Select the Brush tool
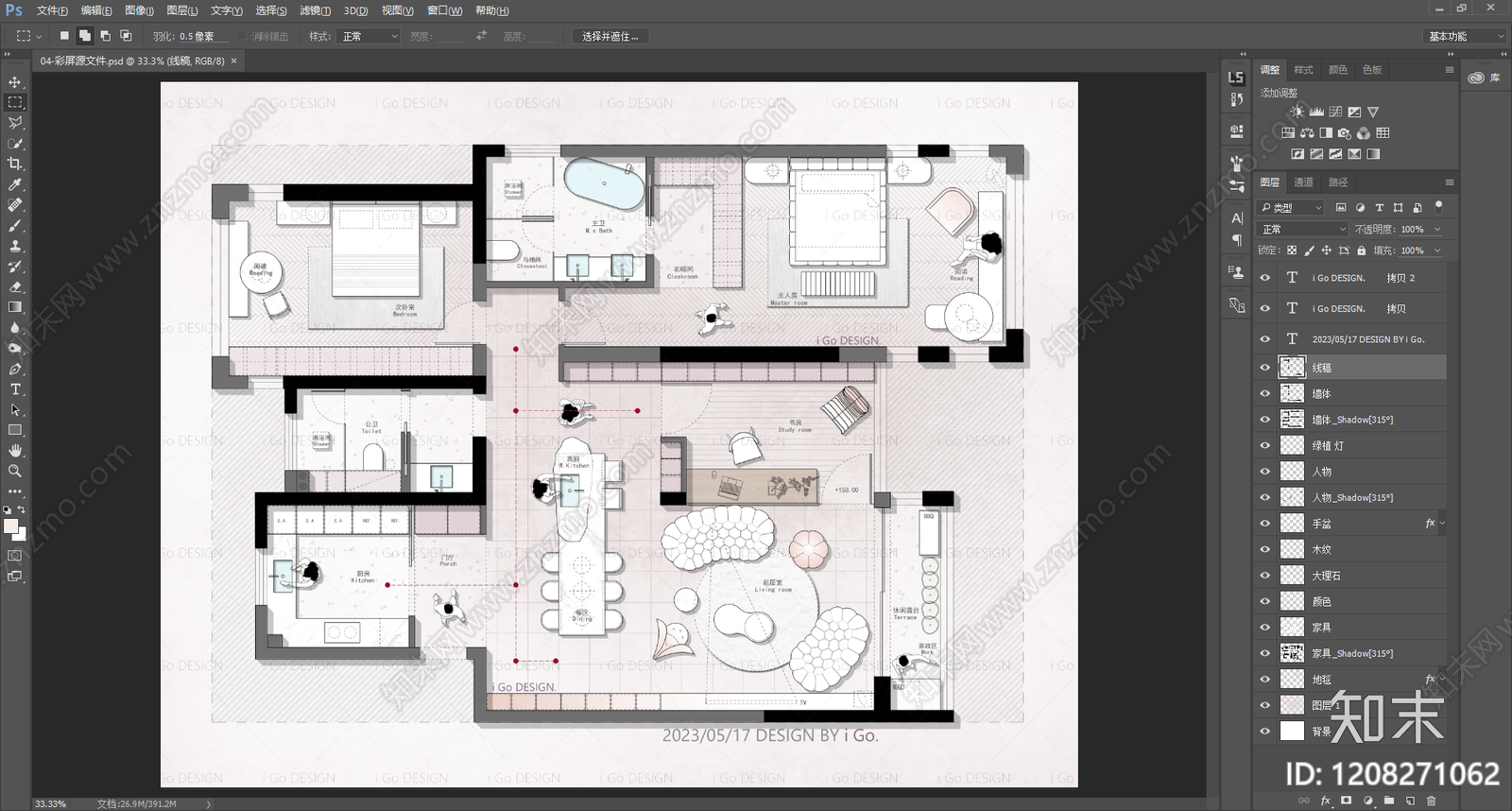Screen dimensions: 1512x811 (15, 225)
